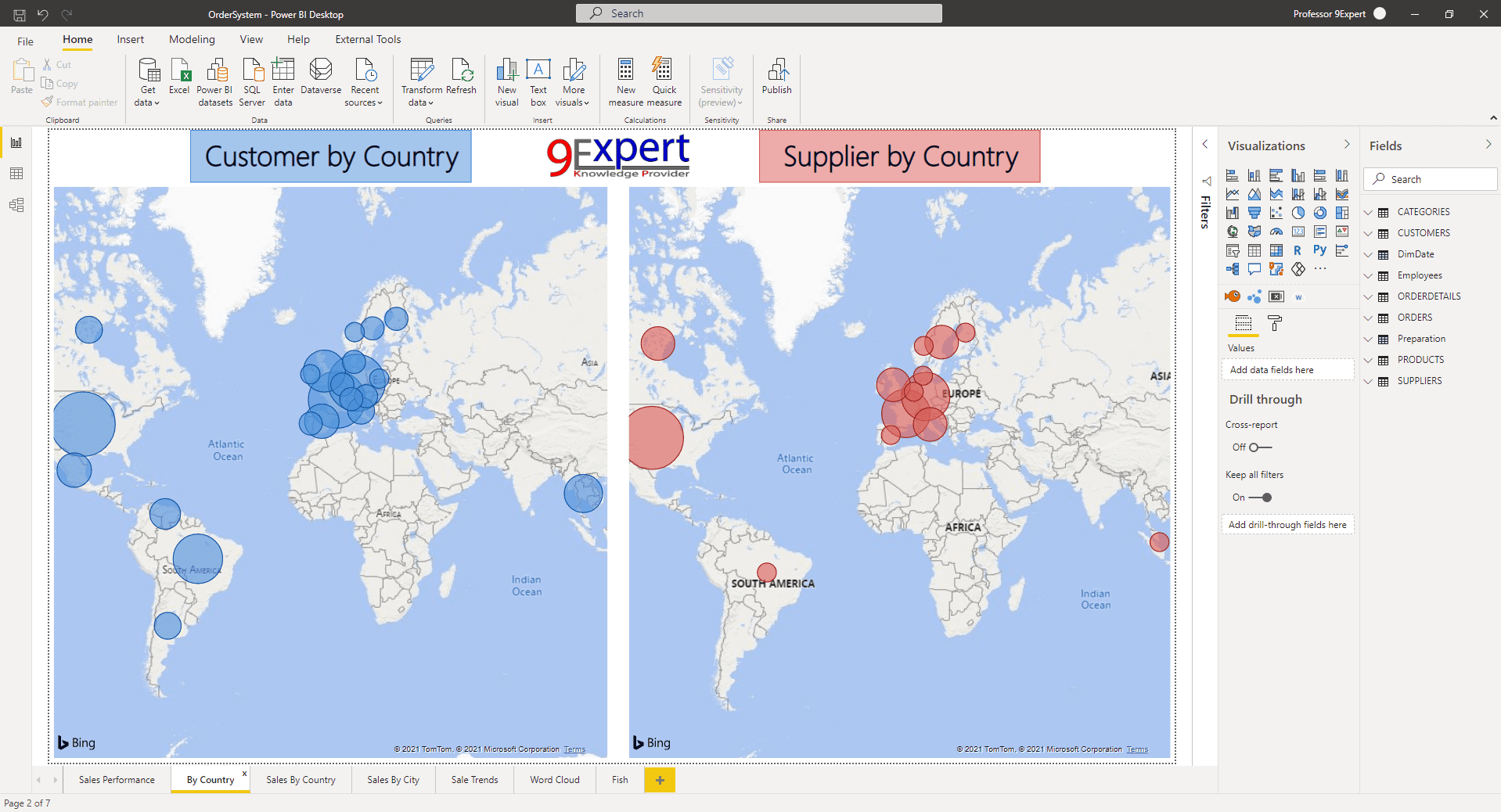1501x812 pixels.
Task: Open the Modeling ribbon tab
Action: point(191,39)
